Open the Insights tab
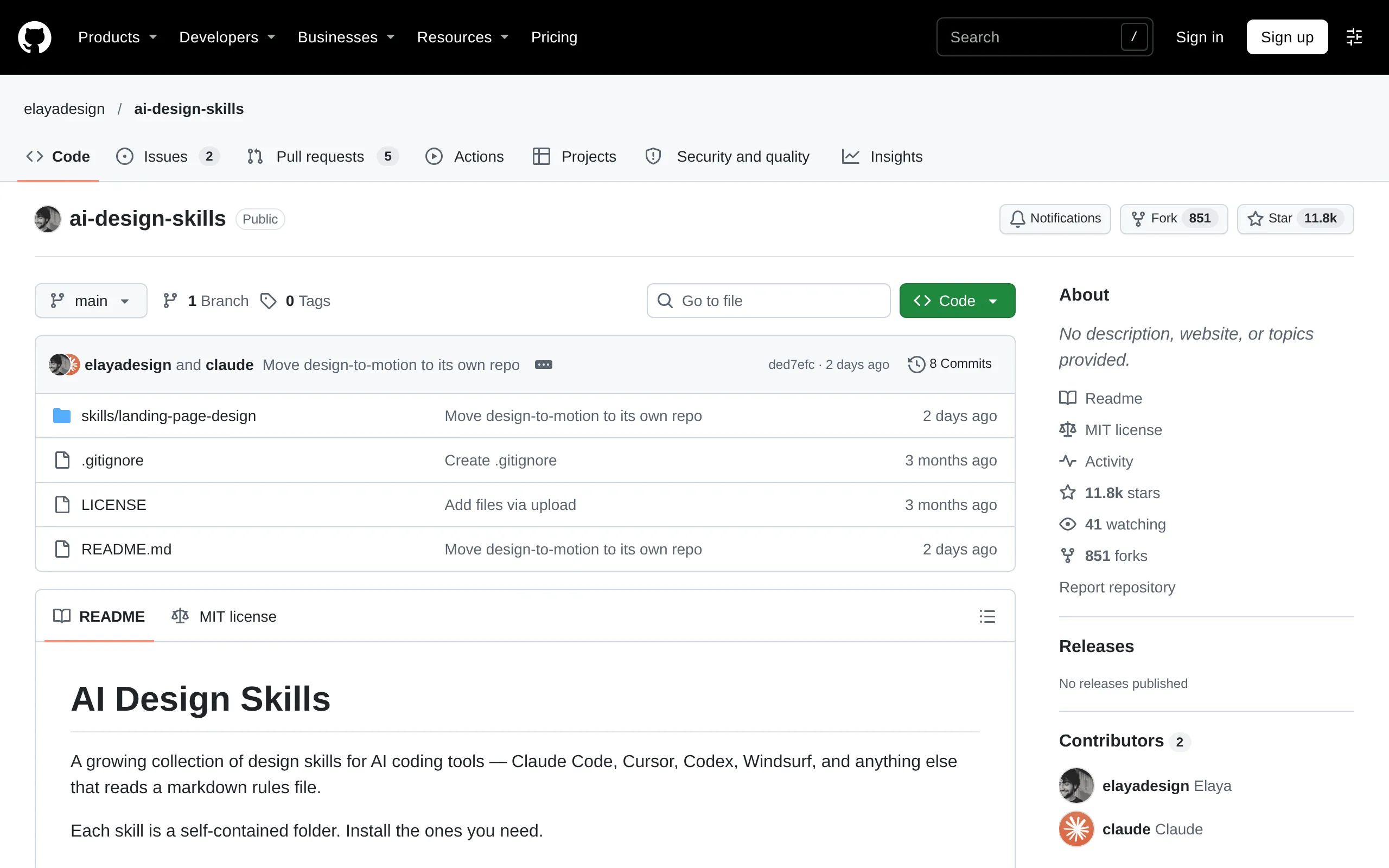The image size is (1389, 868). (882, 157)
